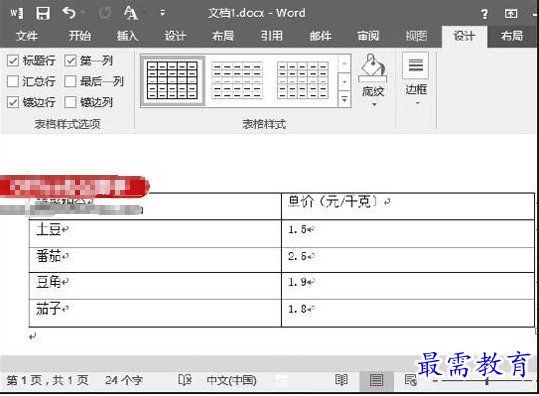The height and width of the screenshot is (396, 539).
Task: Click the 底纹 shading paint bucket icon
Action: point(373,67)
